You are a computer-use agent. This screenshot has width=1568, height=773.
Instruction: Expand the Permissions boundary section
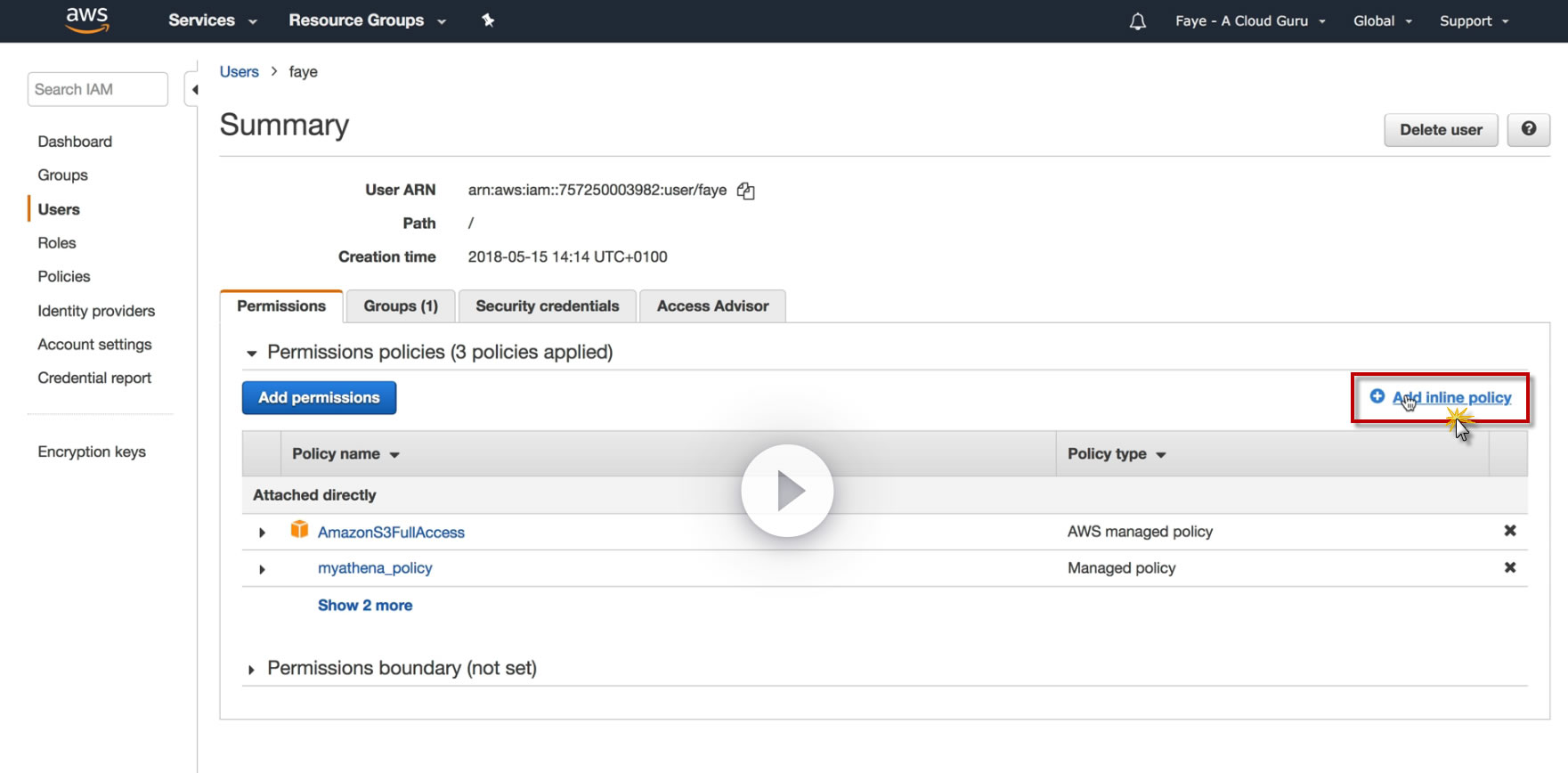pos(251,670)
